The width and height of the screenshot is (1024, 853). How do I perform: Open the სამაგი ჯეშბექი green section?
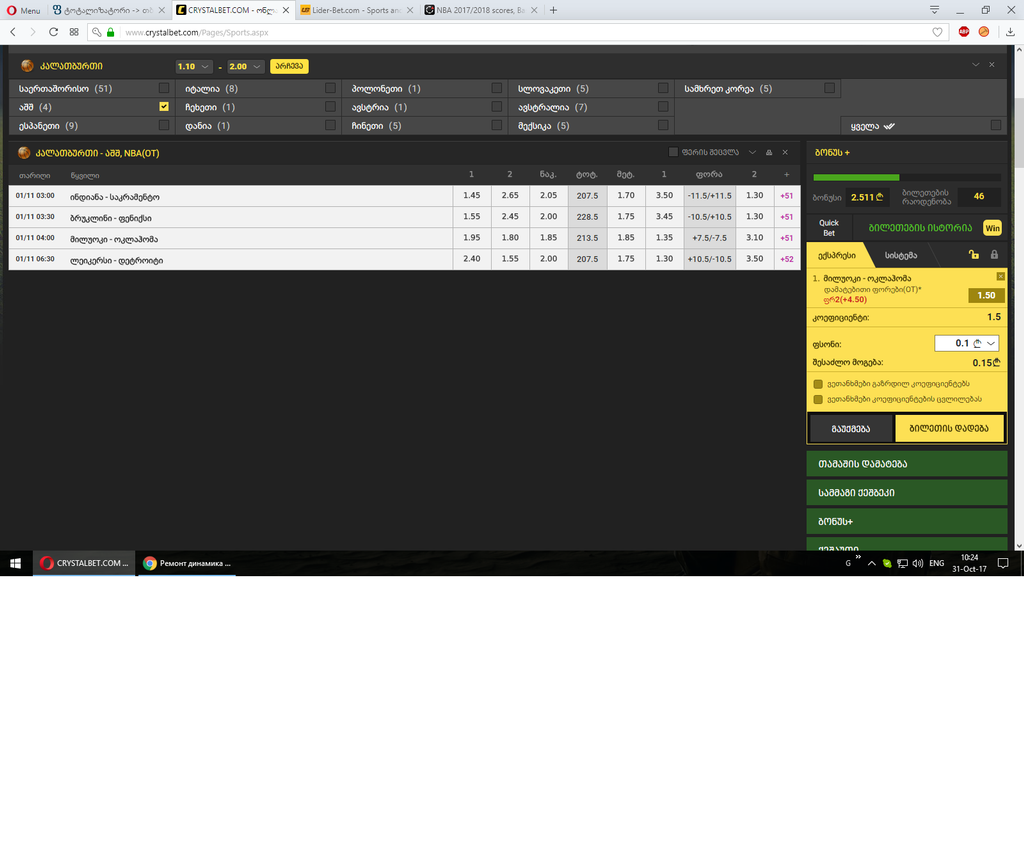click(906, 492)
